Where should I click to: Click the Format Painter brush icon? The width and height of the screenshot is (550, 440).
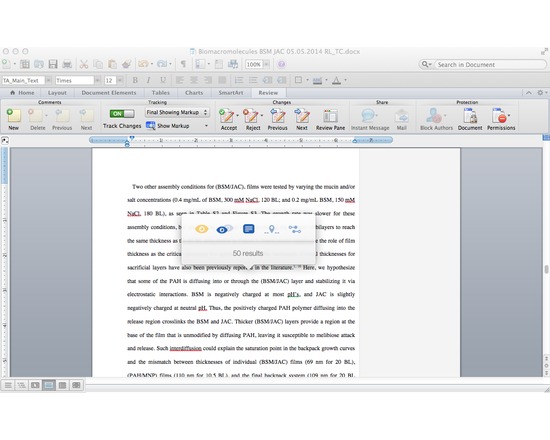(127, 64)
